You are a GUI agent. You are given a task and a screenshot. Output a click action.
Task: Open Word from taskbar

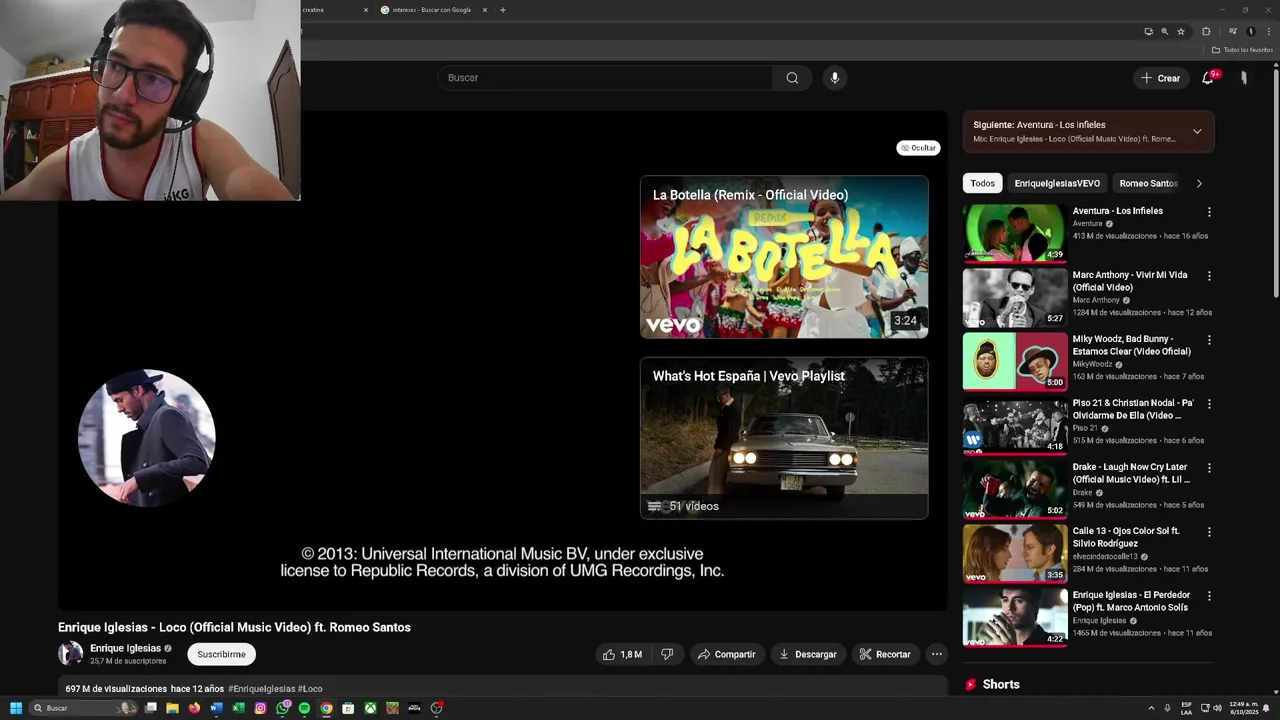[216, 708]
